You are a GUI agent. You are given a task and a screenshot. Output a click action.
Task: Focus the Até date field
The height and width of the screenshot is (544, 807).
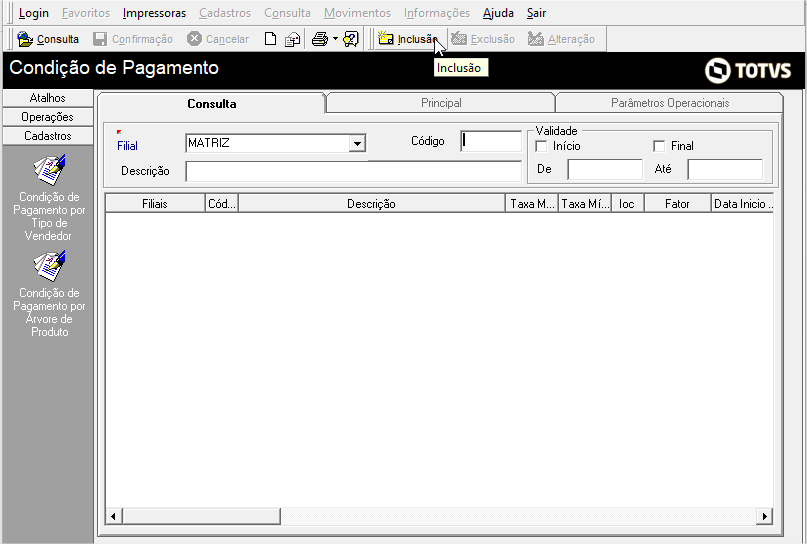click(725, 169)
